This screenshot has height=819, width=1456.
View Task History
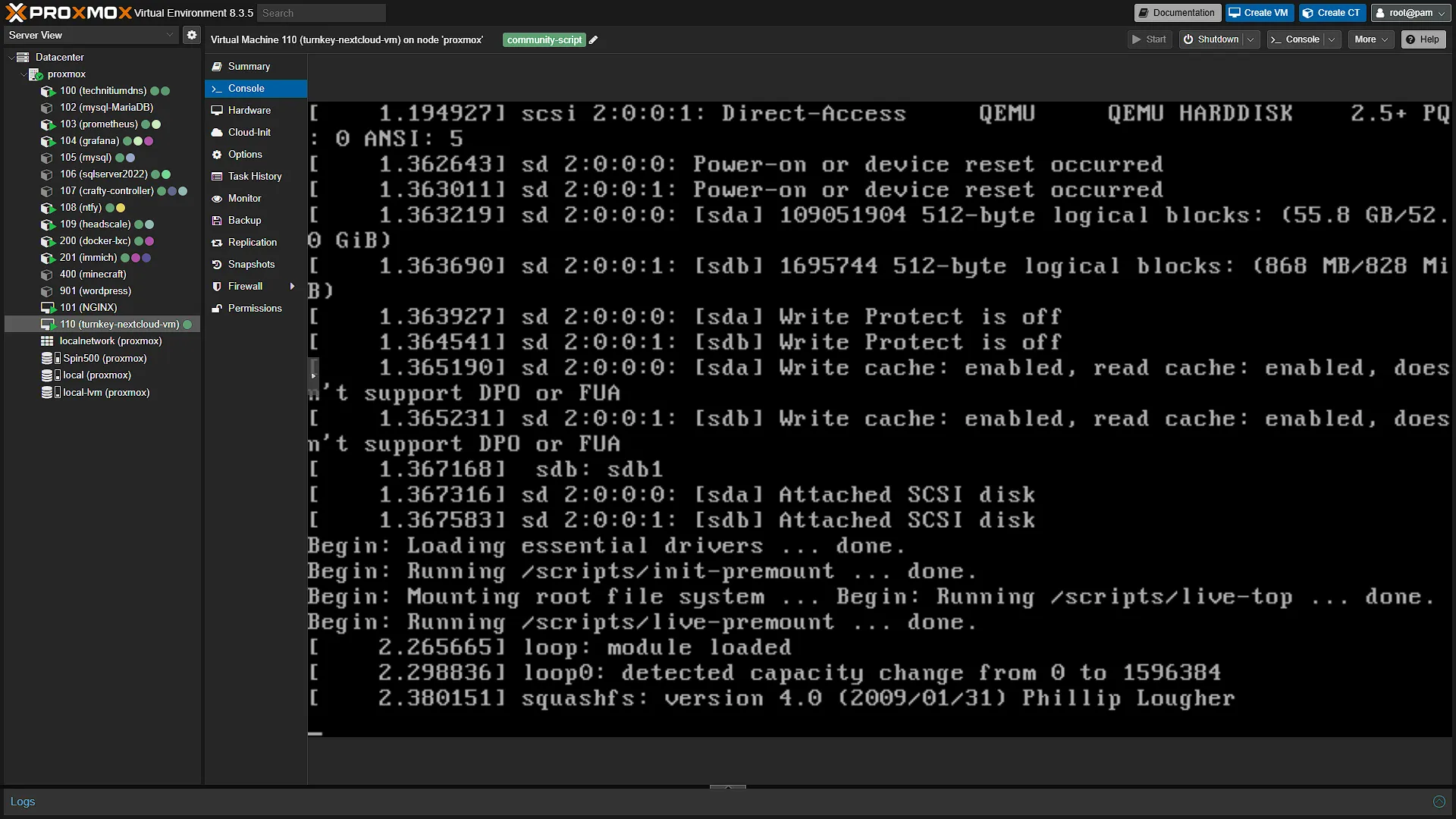(x=256, y=177)
